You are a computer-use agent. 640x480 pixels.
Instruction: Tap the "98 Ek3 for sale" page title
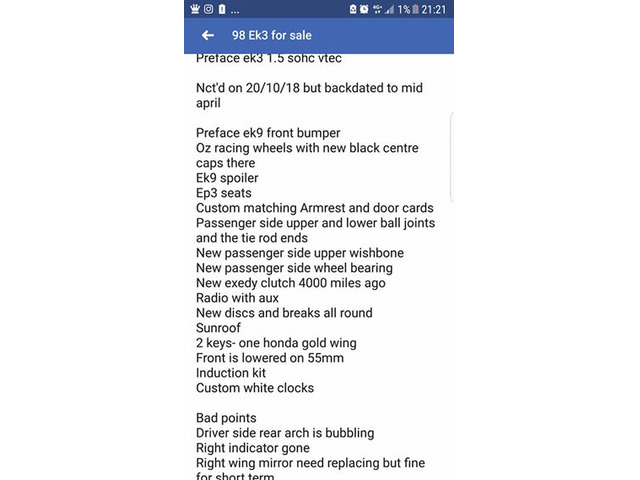click(x=272, y=36)
